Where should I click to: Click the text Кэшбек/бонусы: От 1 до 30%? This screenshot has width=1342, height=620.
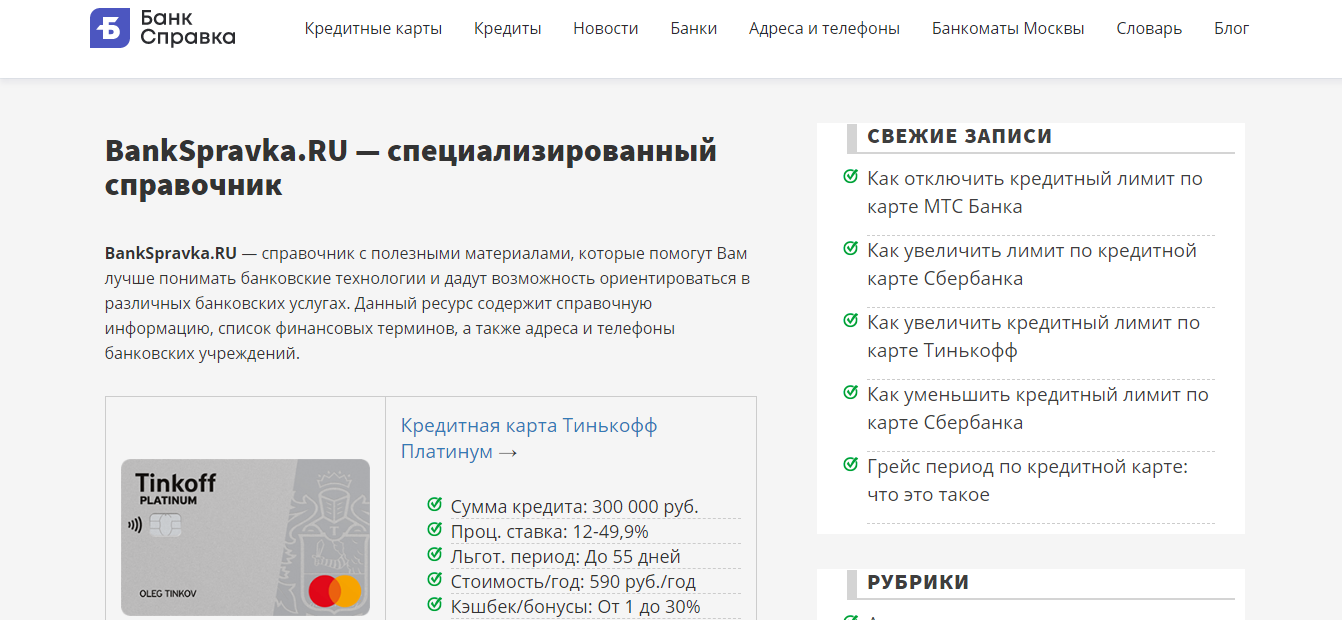(x=575, y=607)
